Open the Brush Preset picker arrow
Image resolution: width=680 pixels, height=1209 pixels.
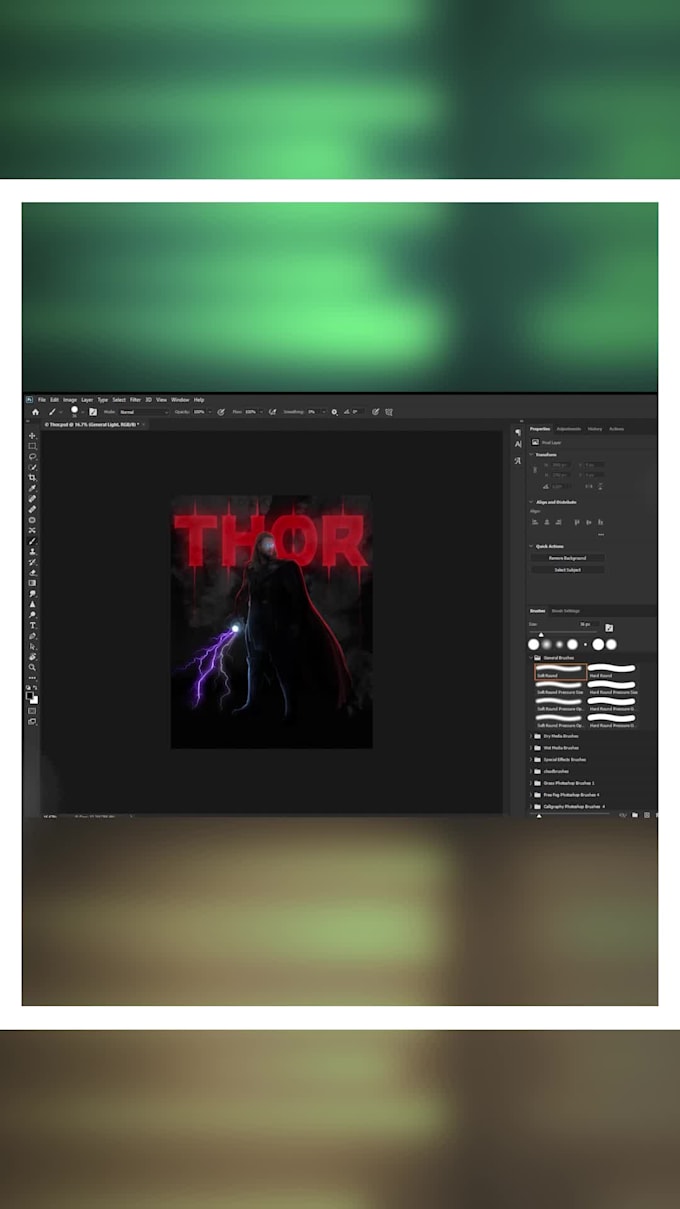coord(82,411)
